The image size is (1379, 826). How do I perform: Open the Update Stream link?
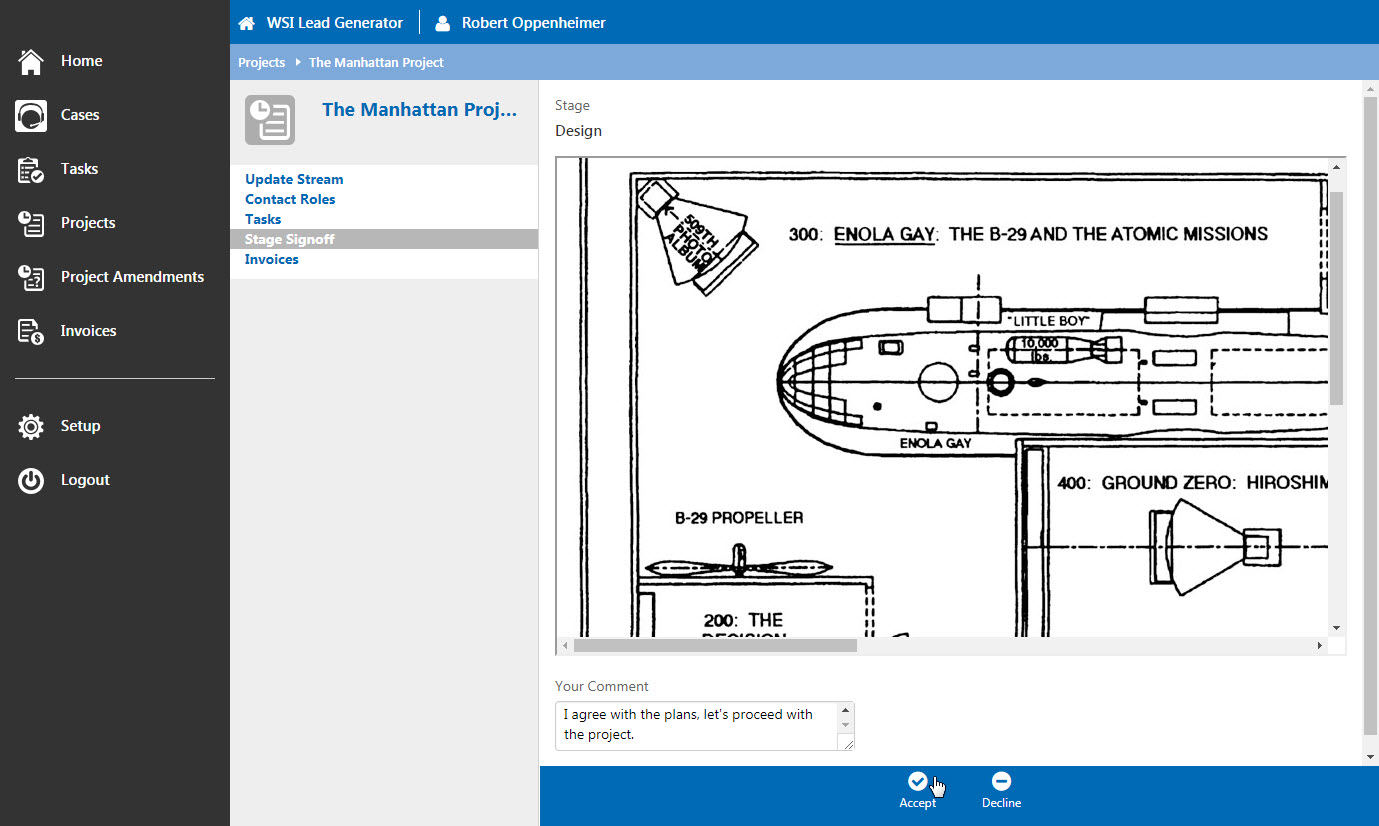[x=294, y=179]
